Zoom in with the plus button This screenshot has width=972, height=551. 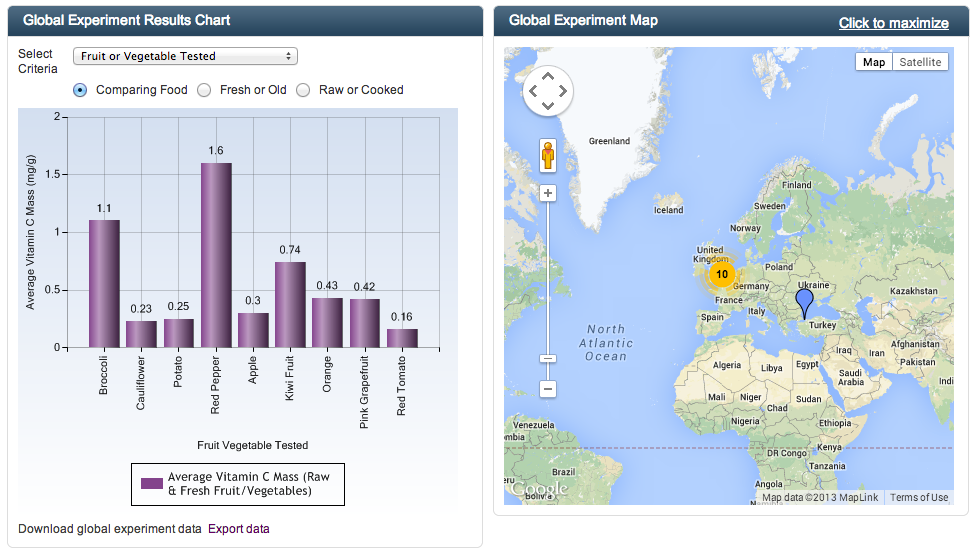click(548, 193)
